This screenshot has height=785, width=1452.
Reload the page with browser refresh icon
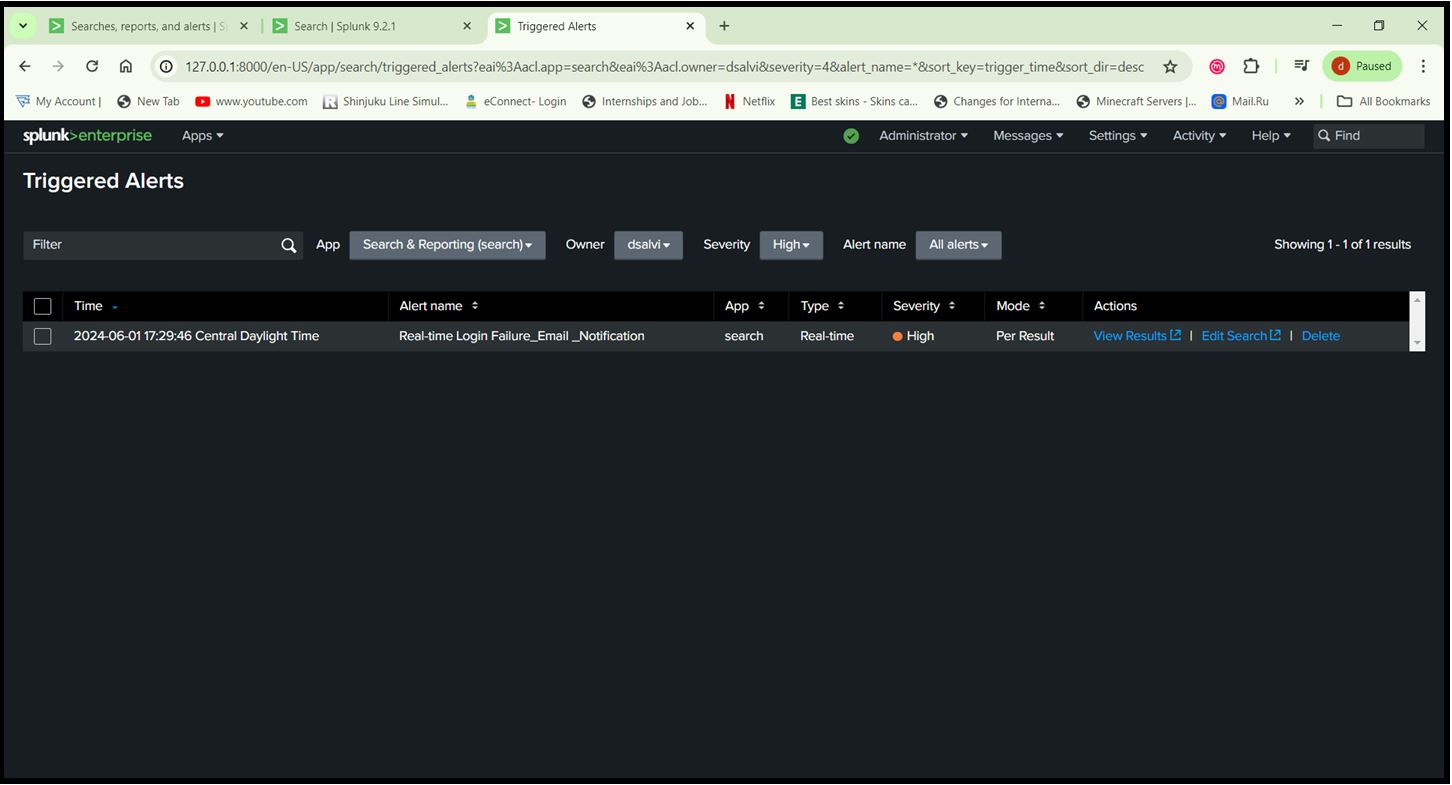click(x=92, y=66)
